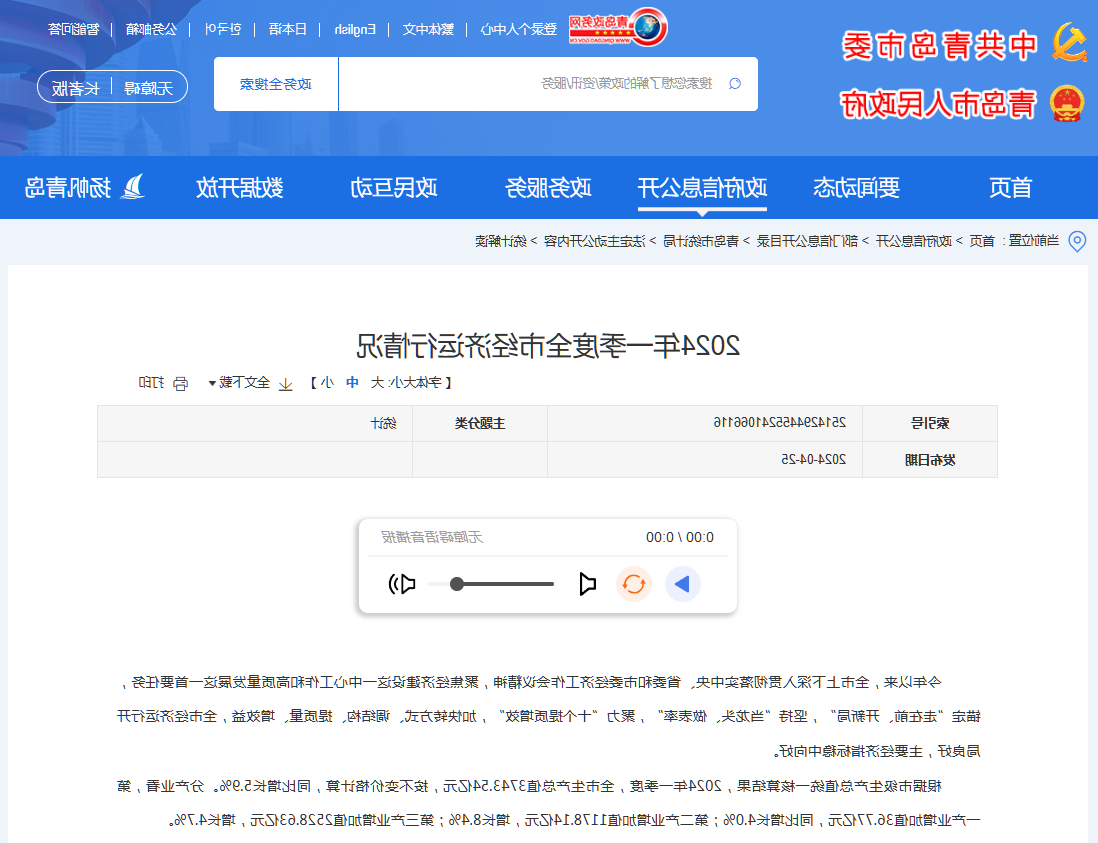Viewport: 1098px width, 843px height.
Task: Click the 发布日期 header cell
Action: click(930, 460)
